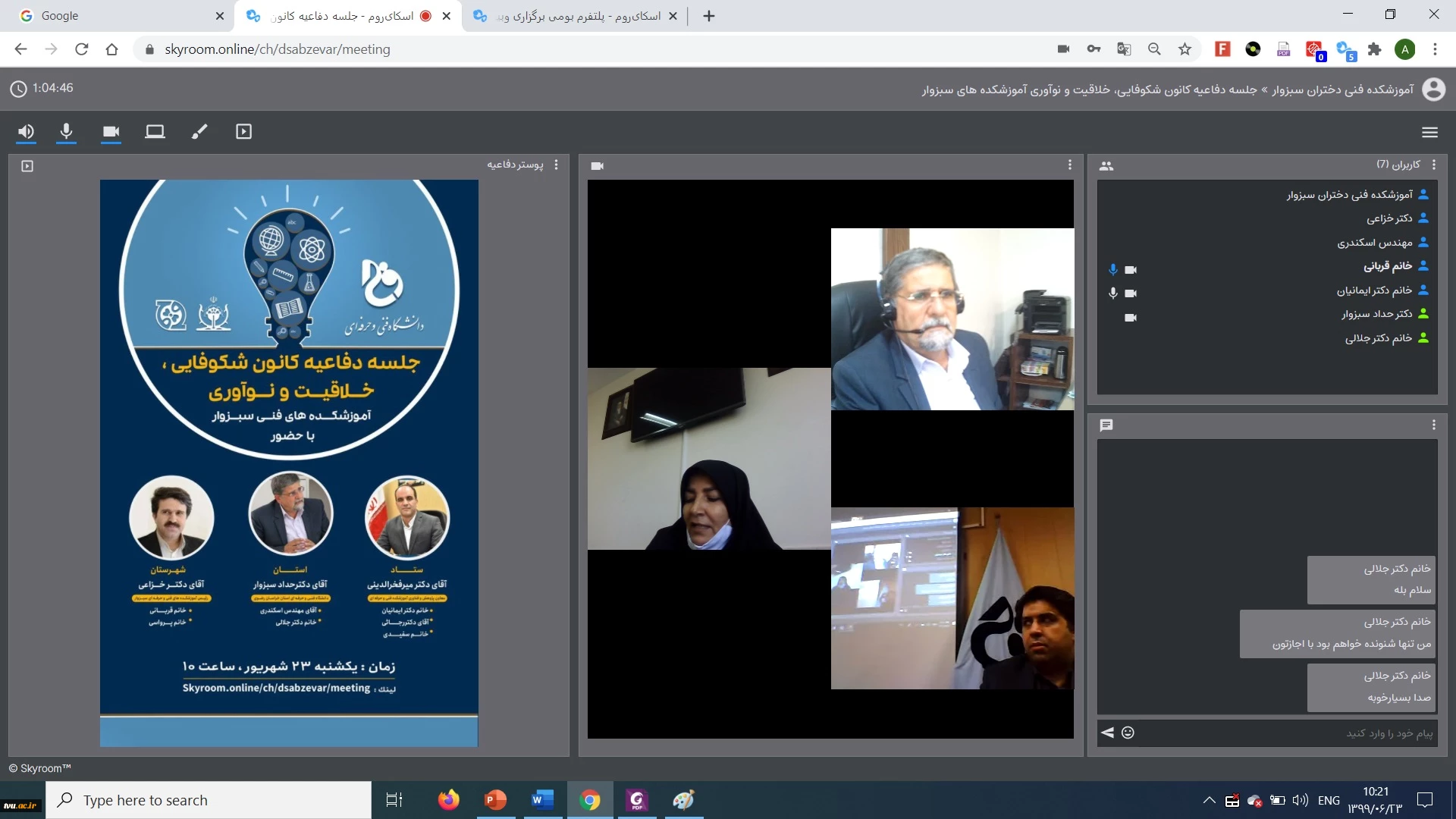Open the users panel options menu
This screenshot has width=1456, height=819.
point(1433,165)
